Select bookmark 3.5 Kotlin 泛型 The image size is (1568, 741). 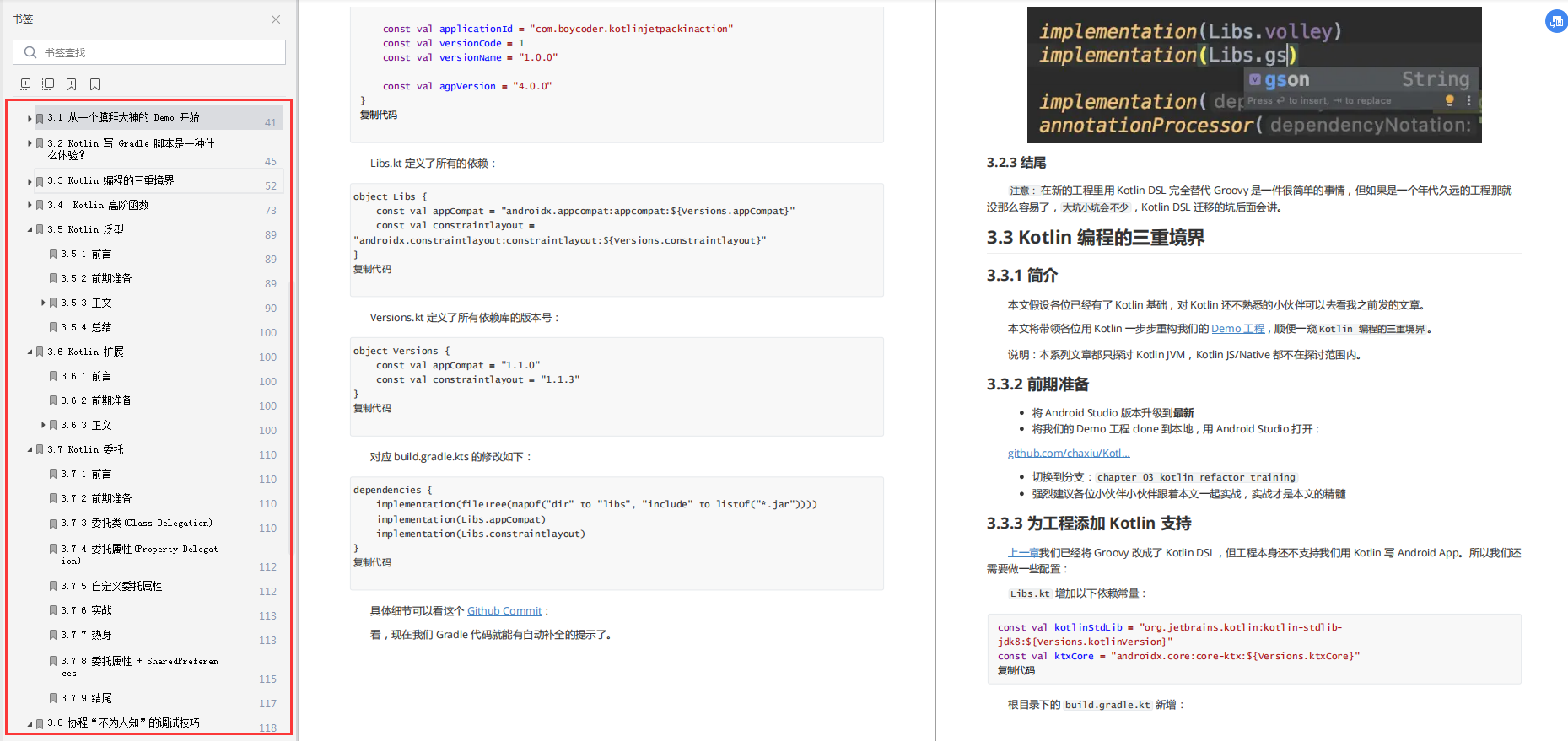85,229
